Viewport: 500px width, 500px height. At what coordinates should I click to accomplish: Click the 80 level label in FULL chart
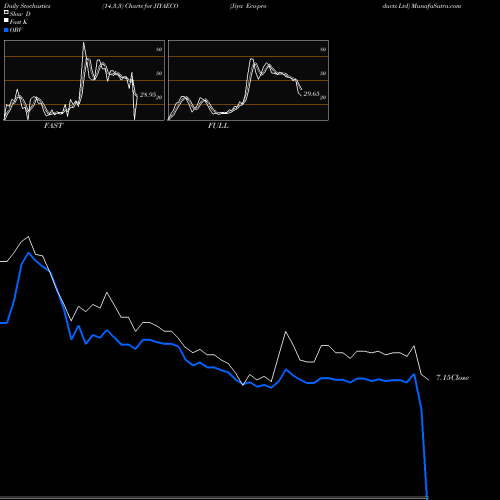pos(323,49)
